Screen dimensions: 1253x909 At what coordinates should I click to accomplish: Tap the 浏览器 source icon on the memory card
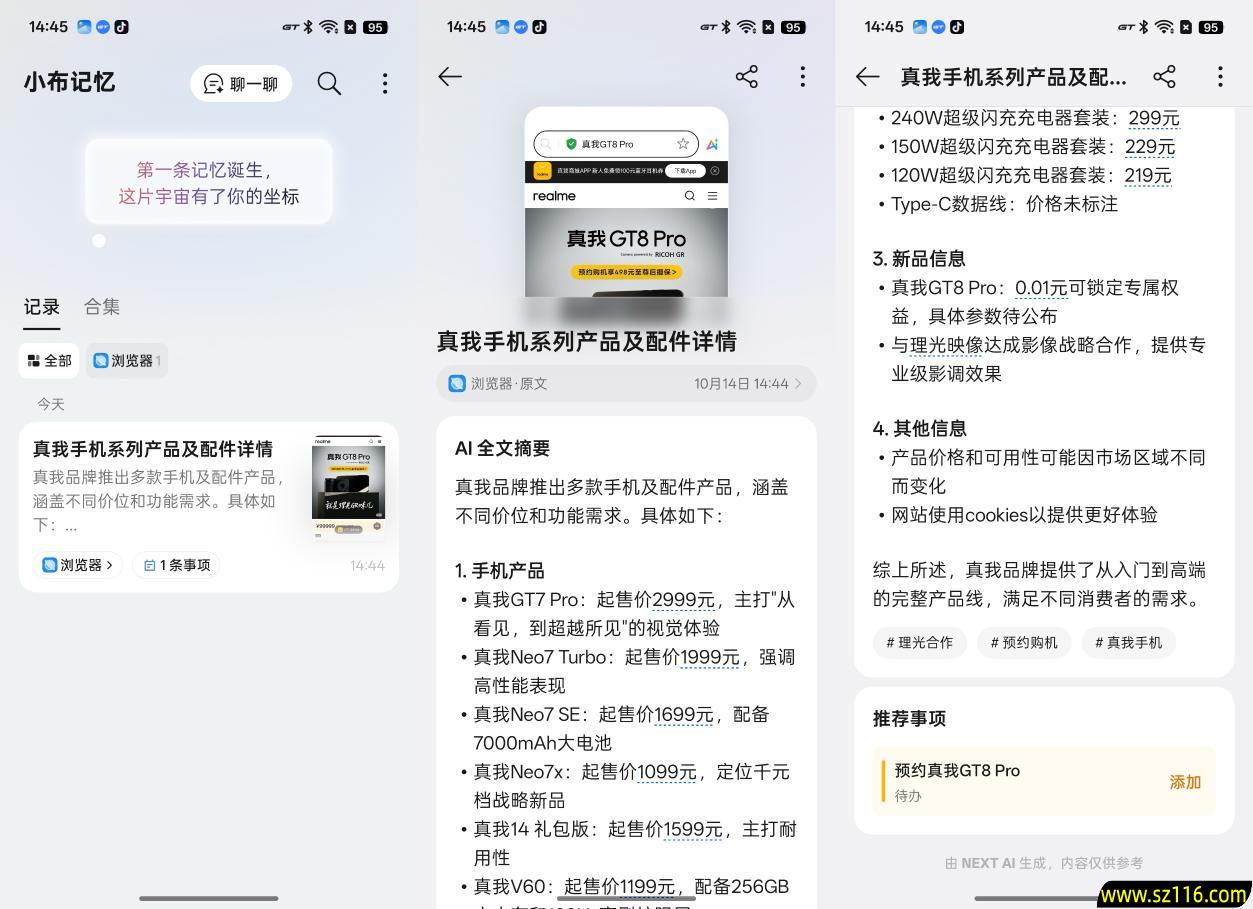[48, 564]
